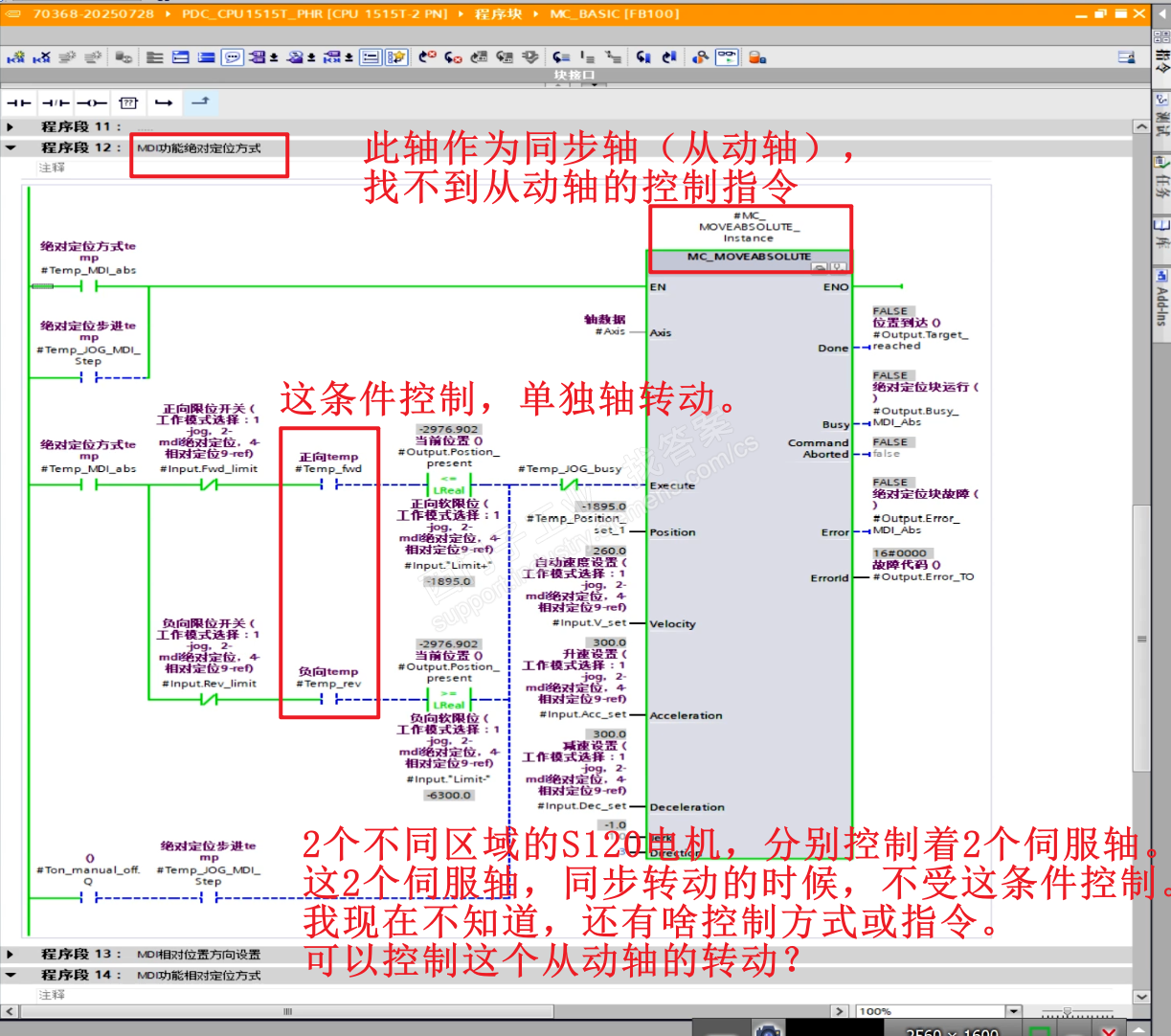Click the horizontal scrollbar right arrow
This screenshot has height=1036, width=1171.
click(x=840, y=1011)
